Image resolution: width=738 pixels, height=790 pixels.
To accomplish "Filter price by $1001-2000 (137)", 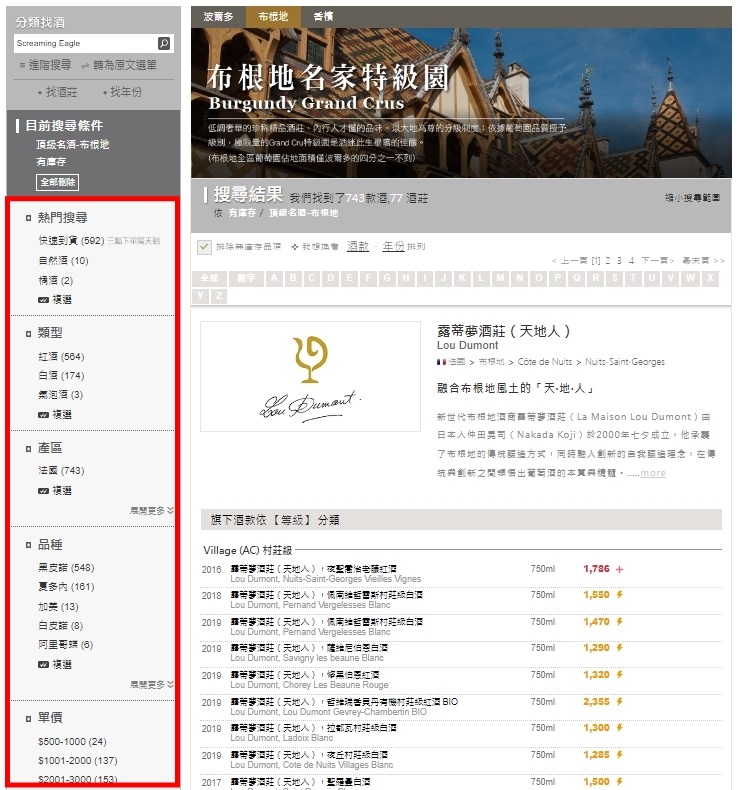I will coord(78,761).
